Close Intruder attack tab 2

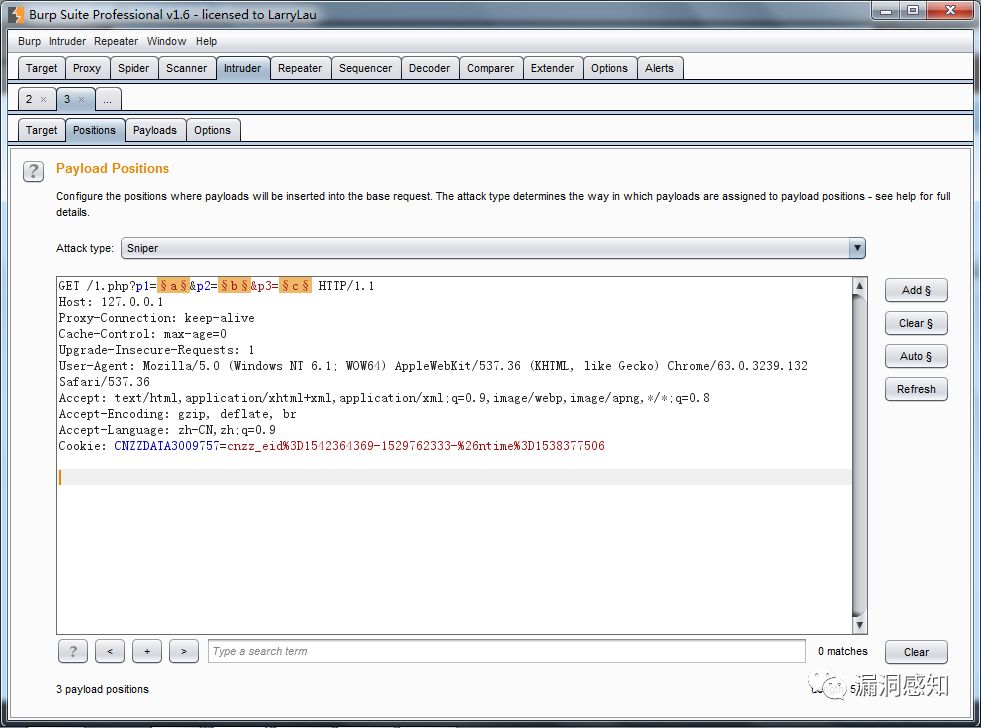[43, 99]
